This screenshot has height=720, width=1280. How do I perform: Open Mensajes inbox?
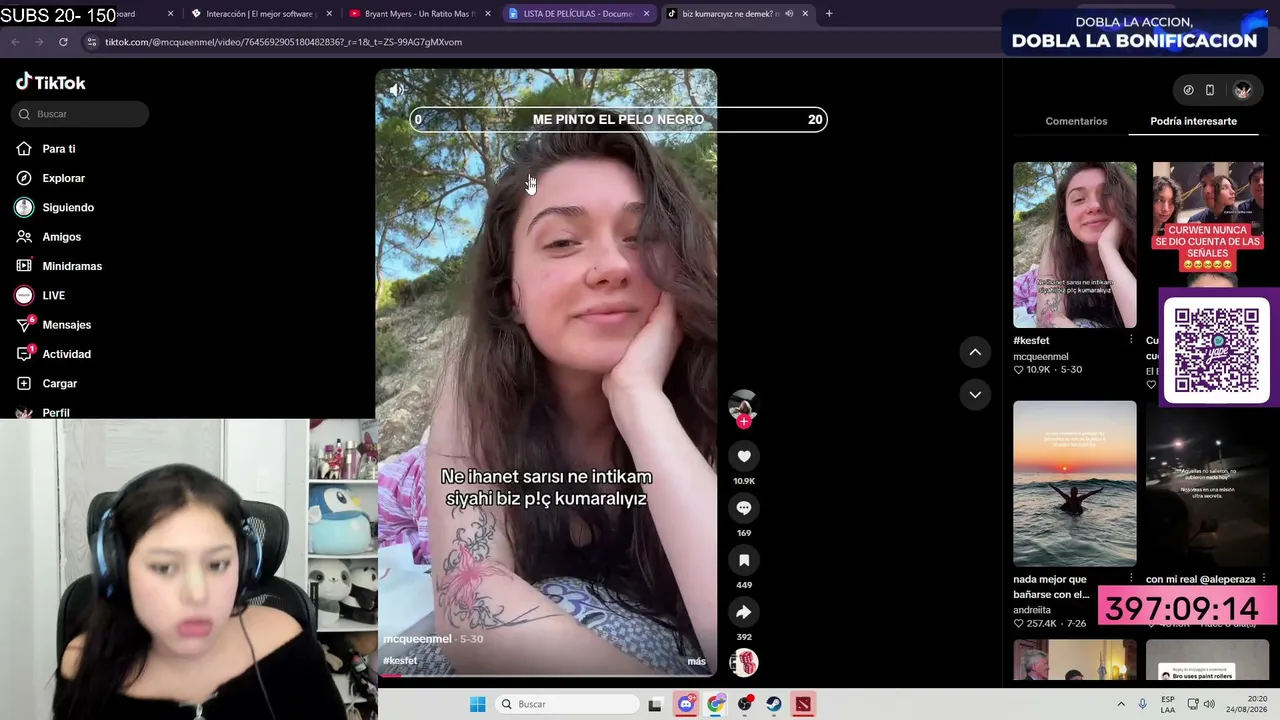(66, 325)
